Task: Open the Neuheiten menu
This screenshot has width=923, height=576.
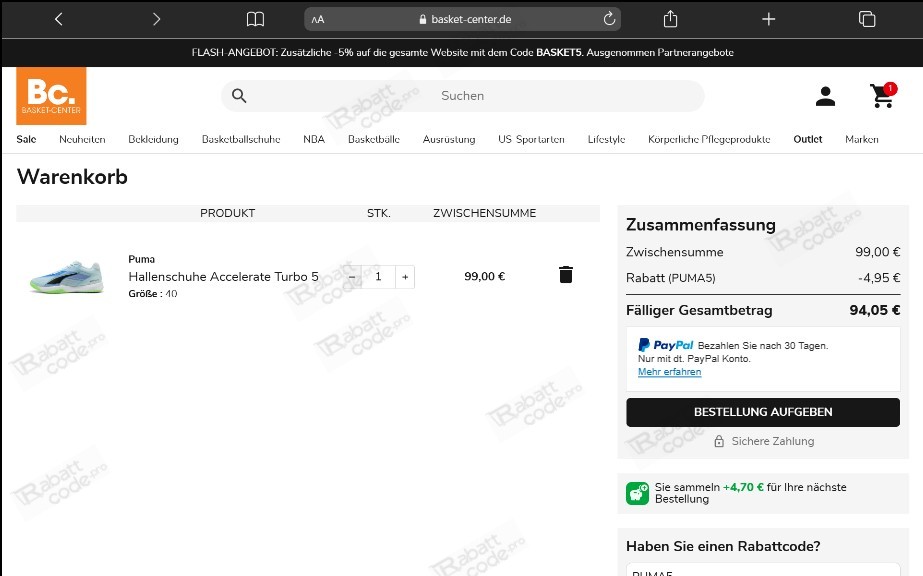Action: click(x=82, y=139)
